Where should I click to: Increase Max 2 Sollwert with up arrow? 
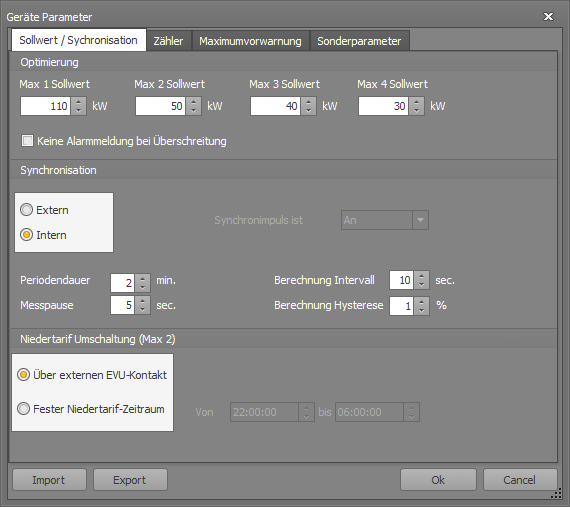pos(194,101)
